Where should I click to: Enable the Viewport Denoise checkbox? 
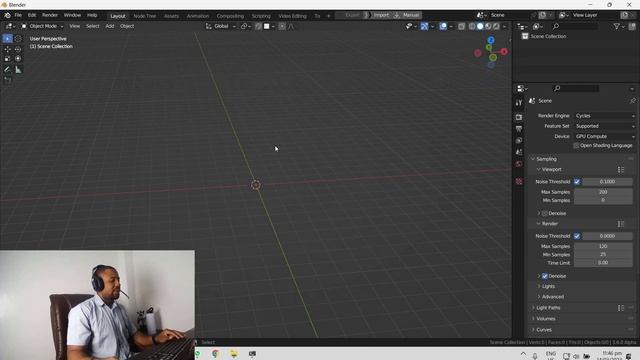[544, 213]
